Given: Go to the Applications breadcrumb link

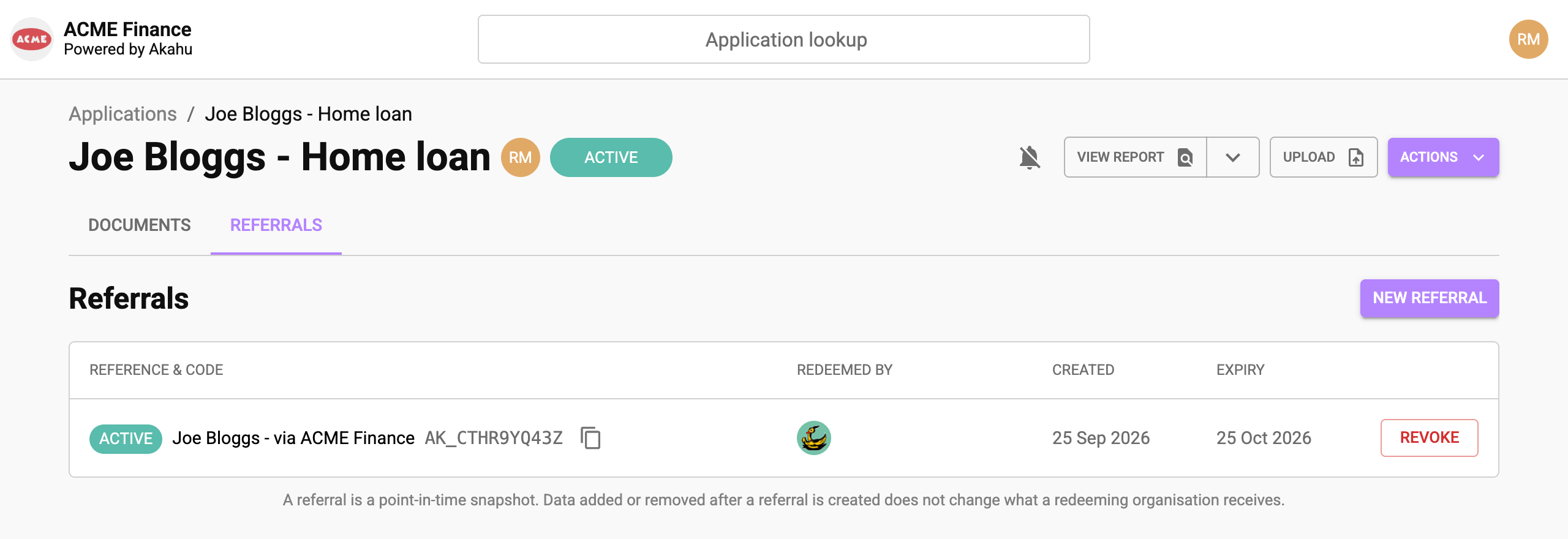Looking at the screenshot, I should click(x=123, y=114).
